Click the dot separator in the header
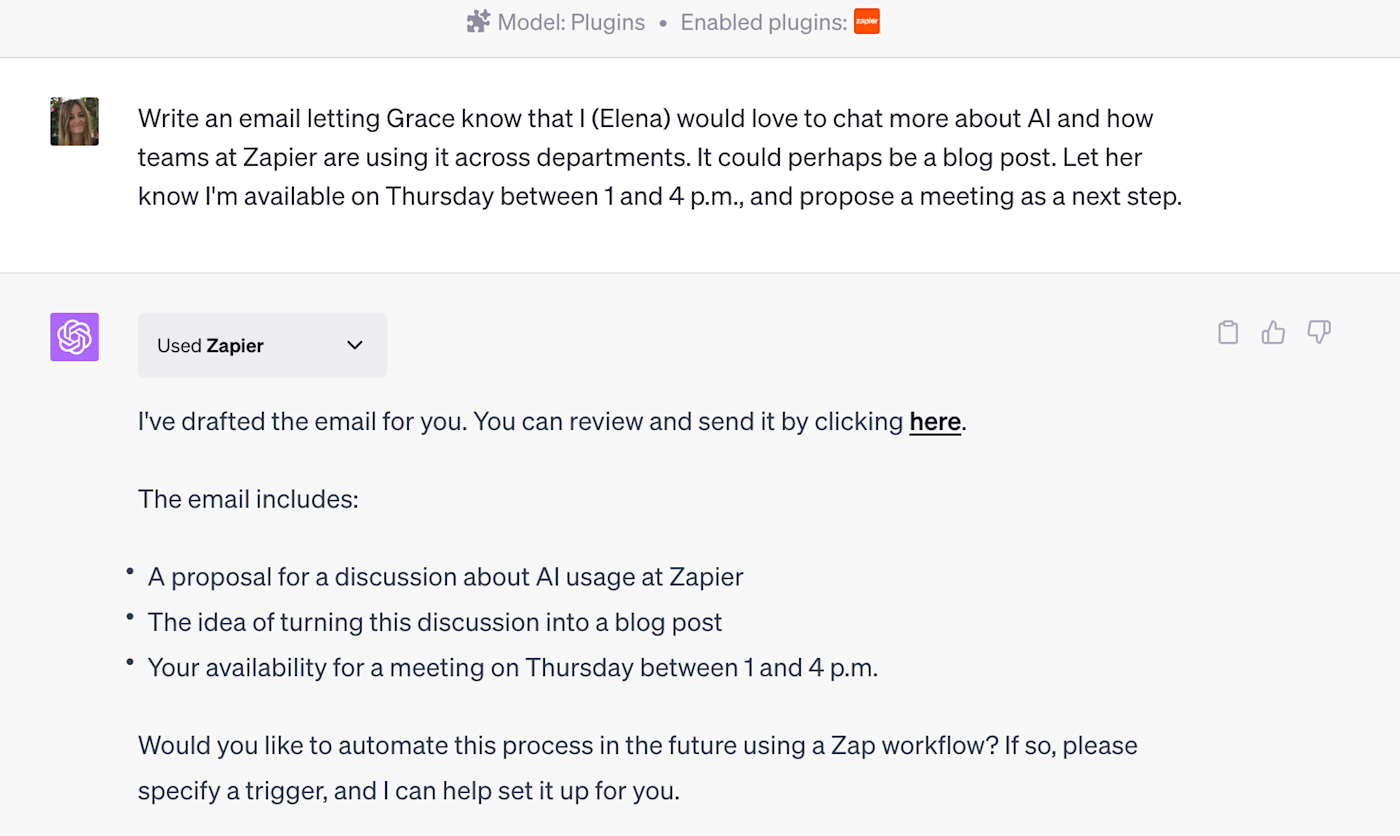This screenshot has width=1400, height=836. [663, 23]
